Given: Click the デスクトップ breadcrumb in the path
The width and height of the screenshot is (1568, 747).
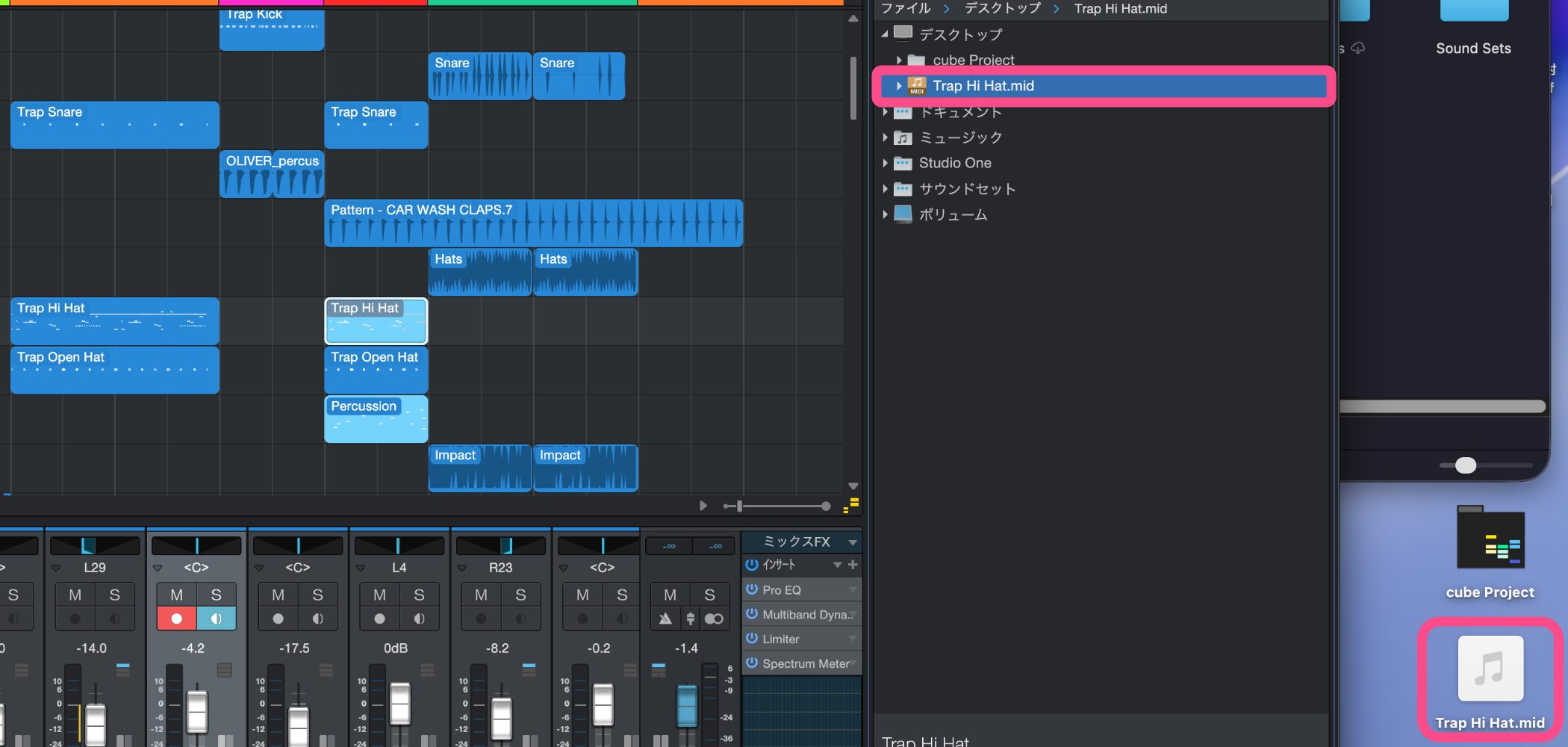Looking at the screenshot, I should pyautogui.click(x=1002, y=8).
